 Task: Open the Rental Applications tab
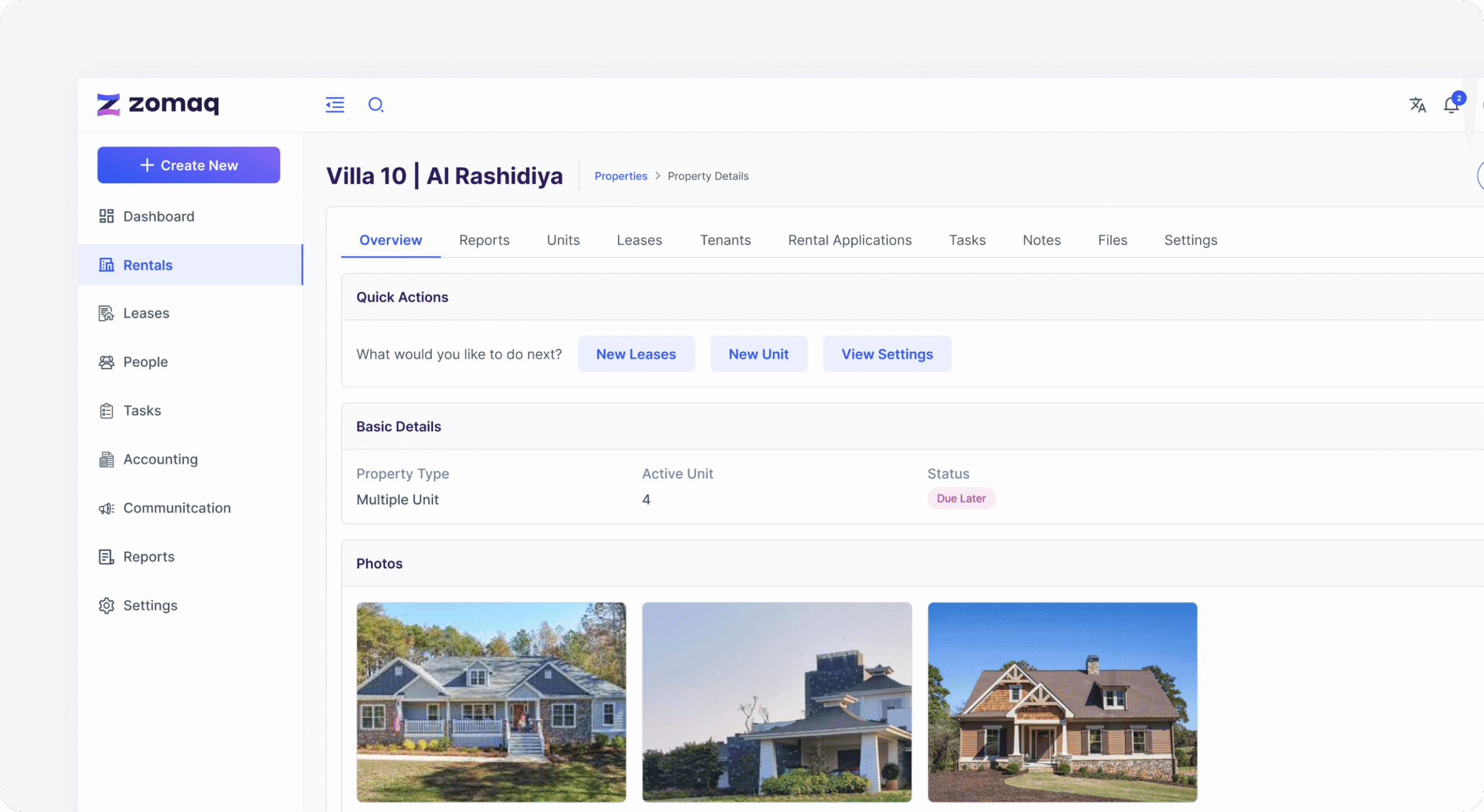point(849,240)
